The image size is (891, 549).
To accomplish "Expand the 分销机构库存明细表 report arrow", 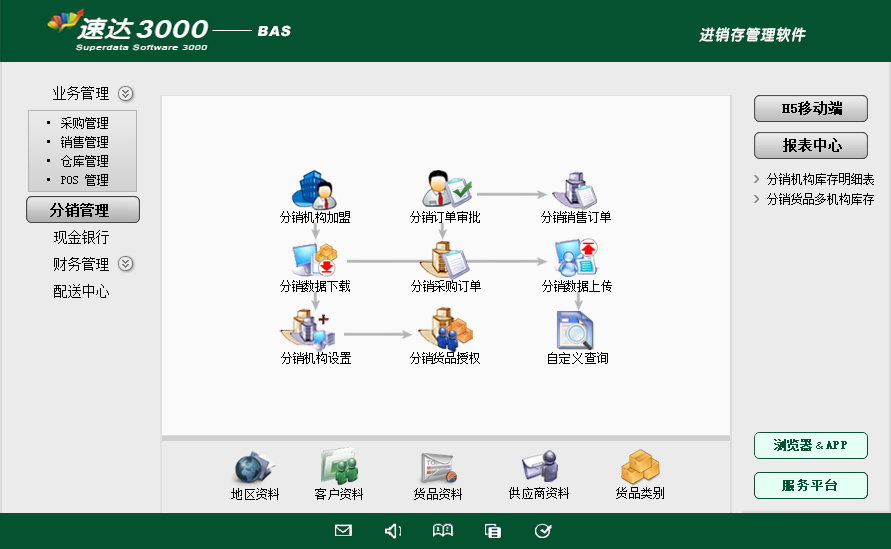I will [757, 180].
